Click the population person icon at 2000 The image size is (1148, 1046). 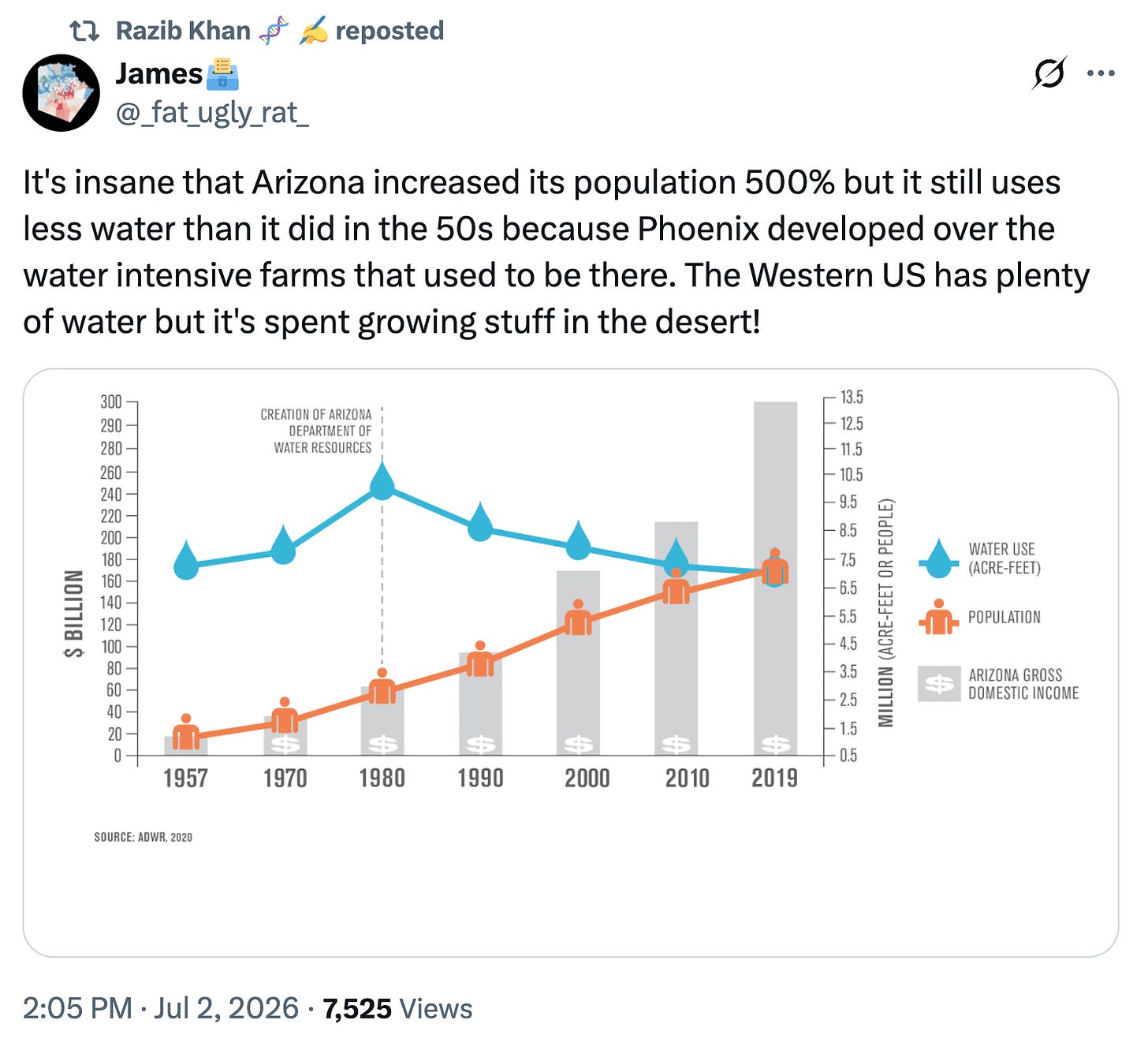click(x=578, y=618)
